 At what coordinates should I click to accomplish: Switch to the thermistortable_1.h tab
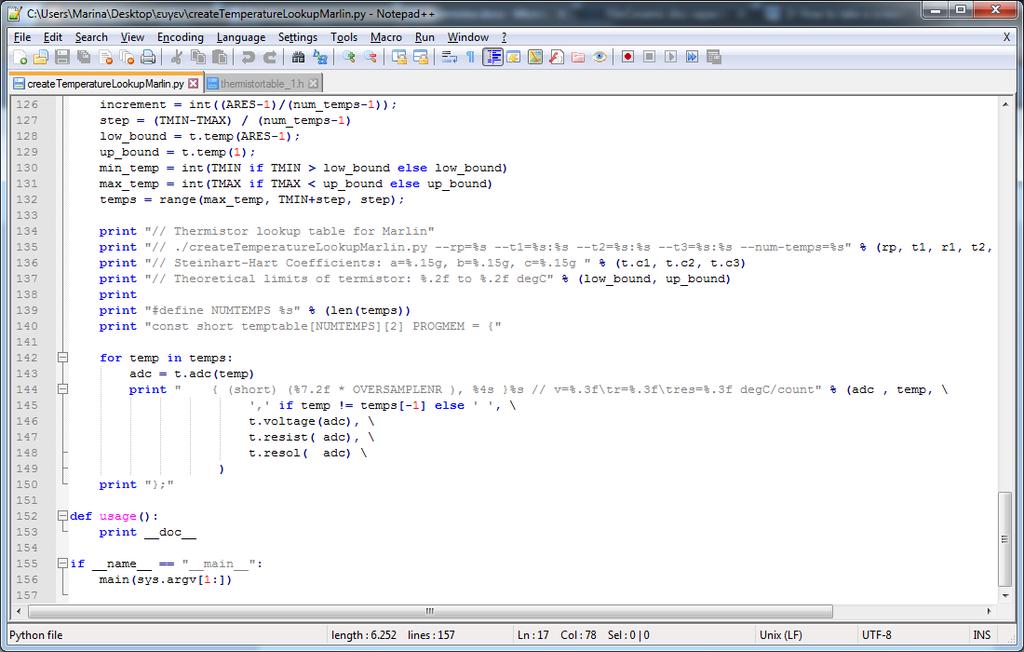pyautogui.click(x=262, y=84)
